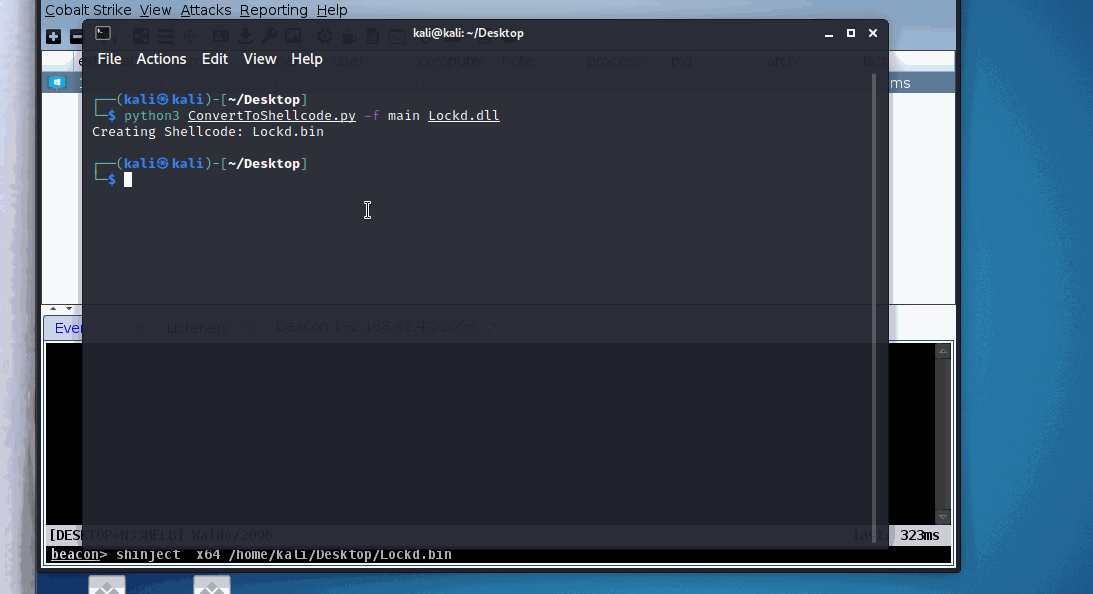Open the terminal File menu
The height and width of the screenshot is (594, 1093).
[109, 59]
